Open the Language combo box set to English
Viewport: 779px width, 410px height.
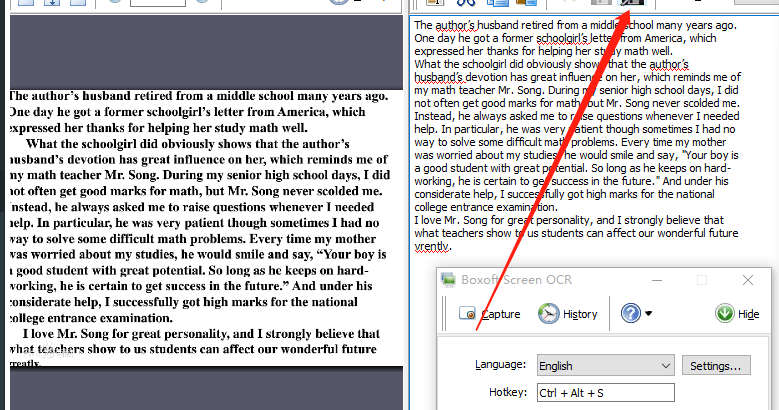(605, 366)
